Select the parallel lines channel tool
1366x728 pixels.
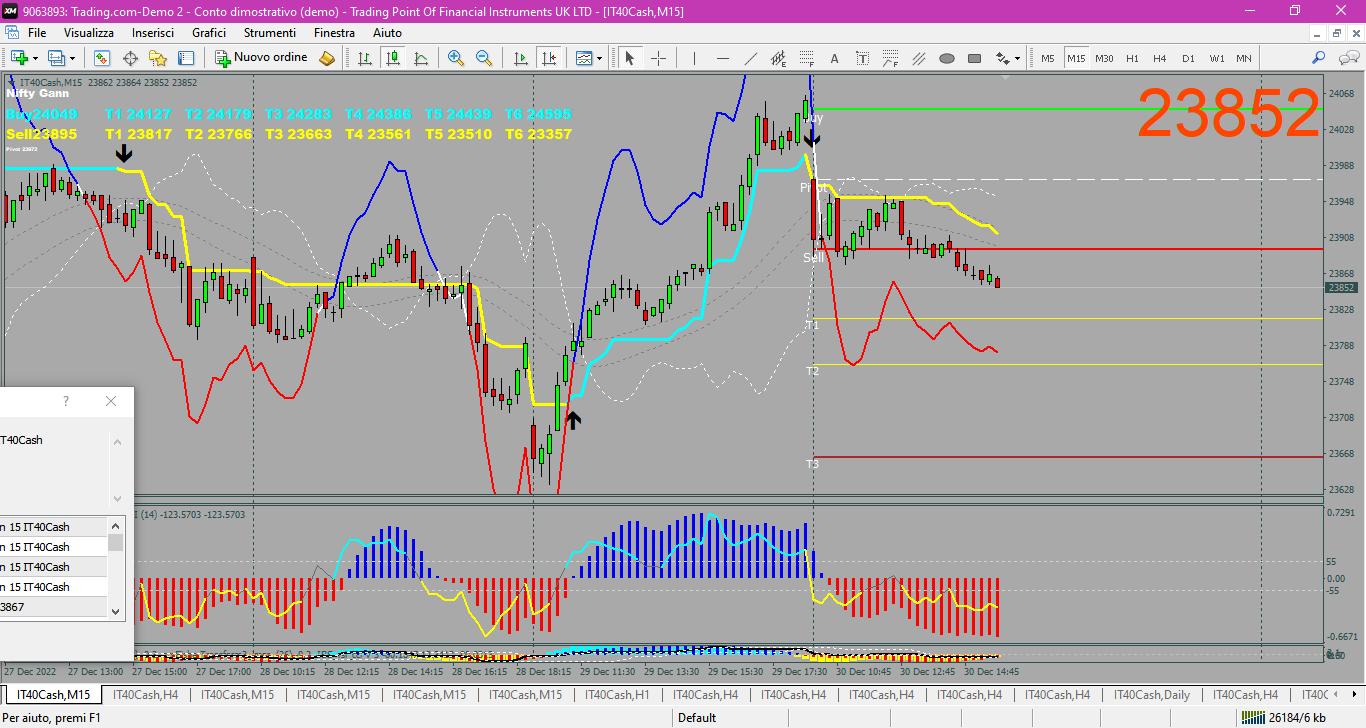click(919, 58)
